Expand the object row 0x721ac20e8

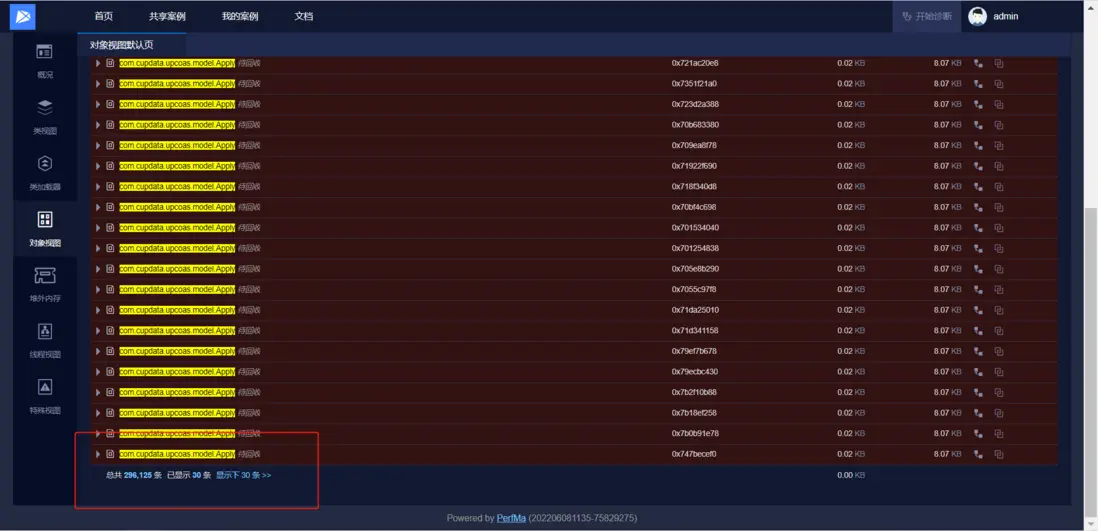(98, 64)
